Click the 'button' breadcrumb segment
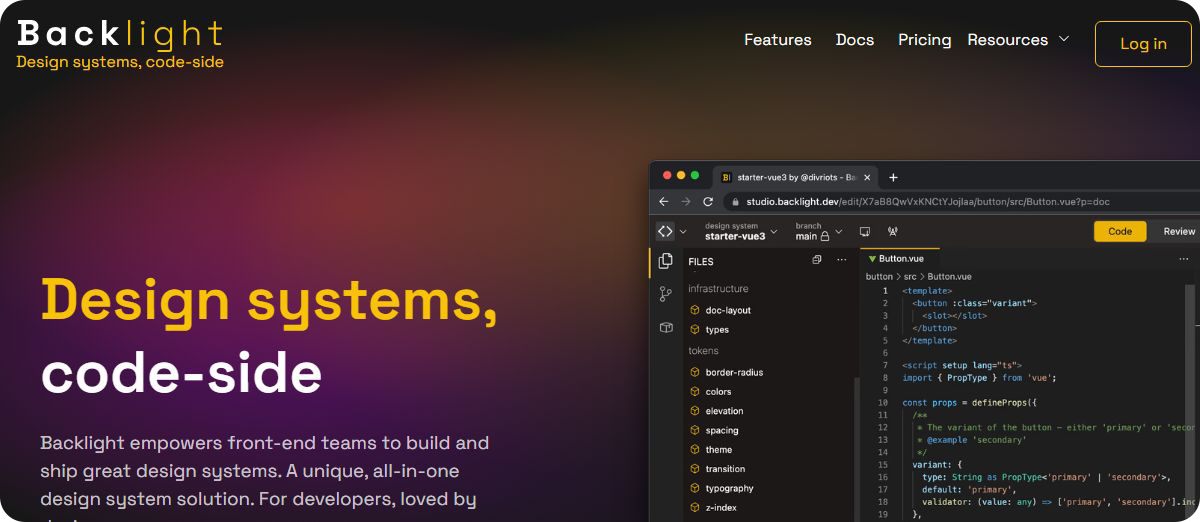1200x522 pixels. (x=879, y=277)
